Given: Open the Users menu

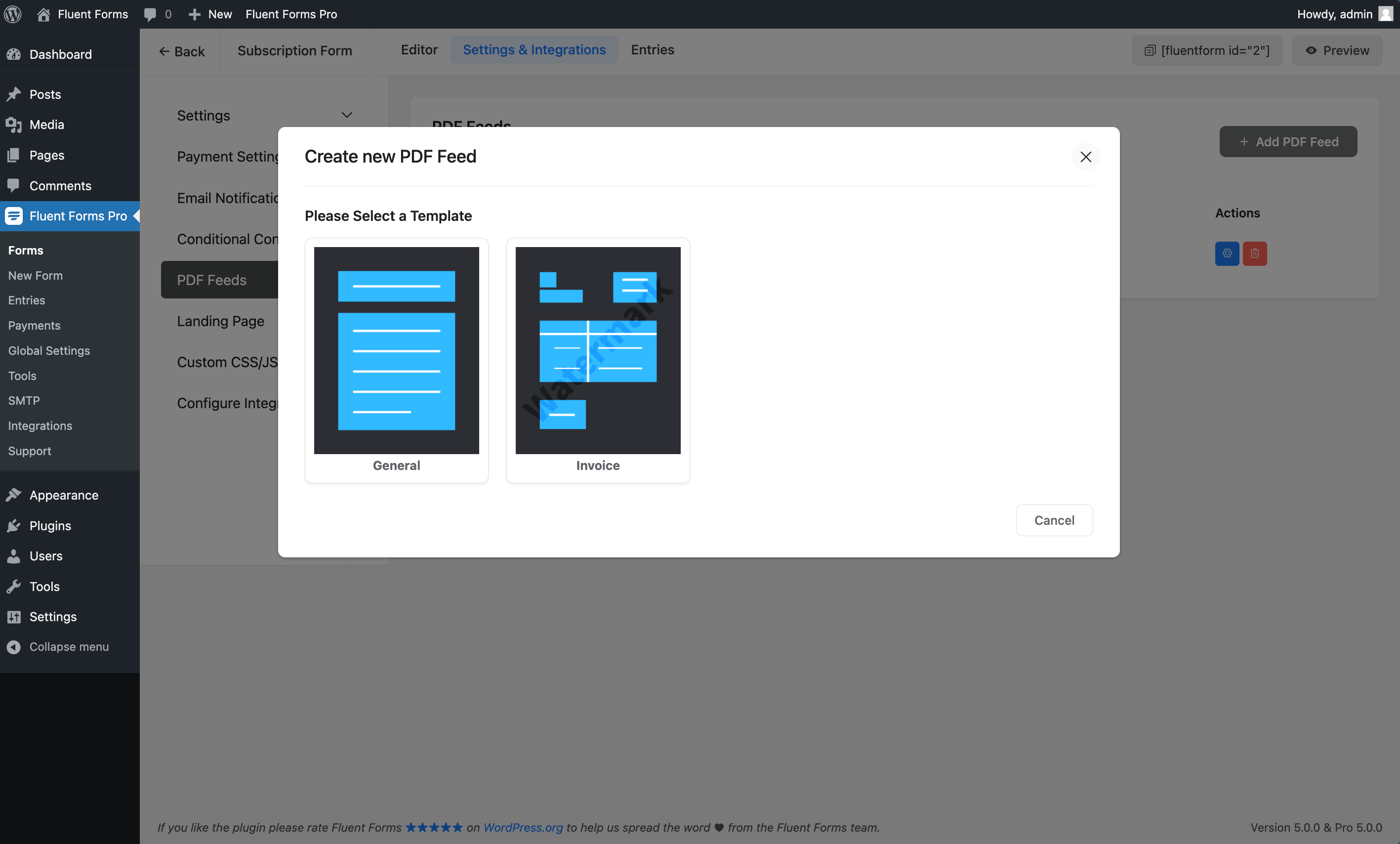Looking at the screenshot, I should pyautogui.click(x=70, y=556).
